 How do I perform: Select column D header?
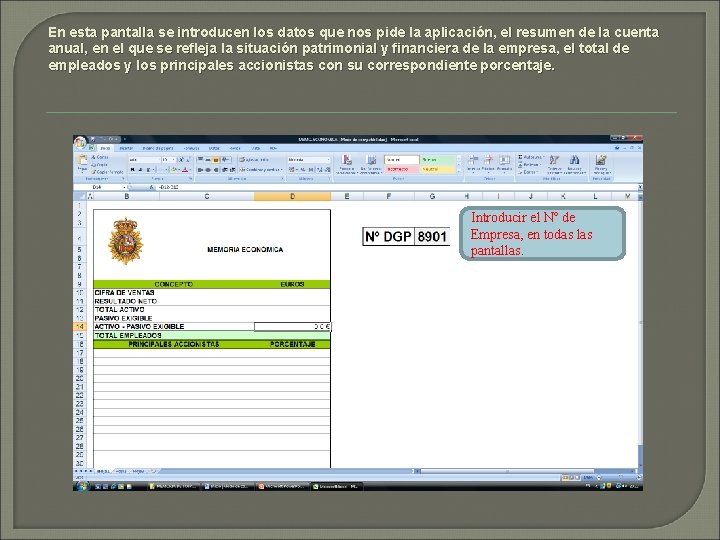[292, 197]
